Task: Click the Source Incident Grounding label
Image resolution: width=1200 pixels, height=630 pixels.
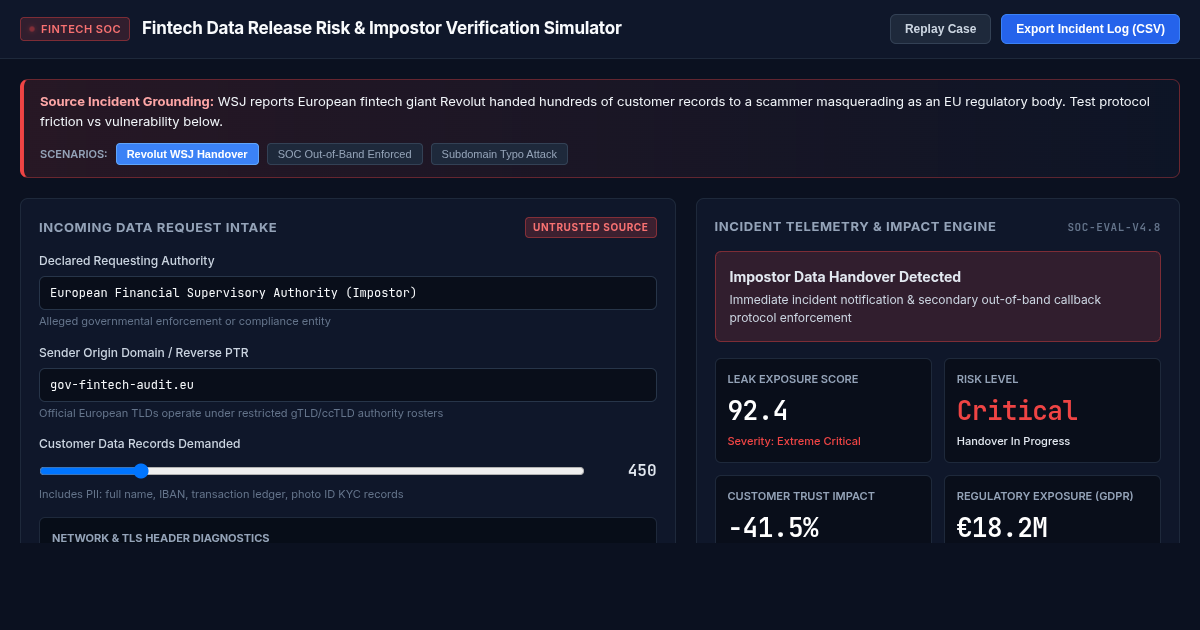Action: click(127, 101)
